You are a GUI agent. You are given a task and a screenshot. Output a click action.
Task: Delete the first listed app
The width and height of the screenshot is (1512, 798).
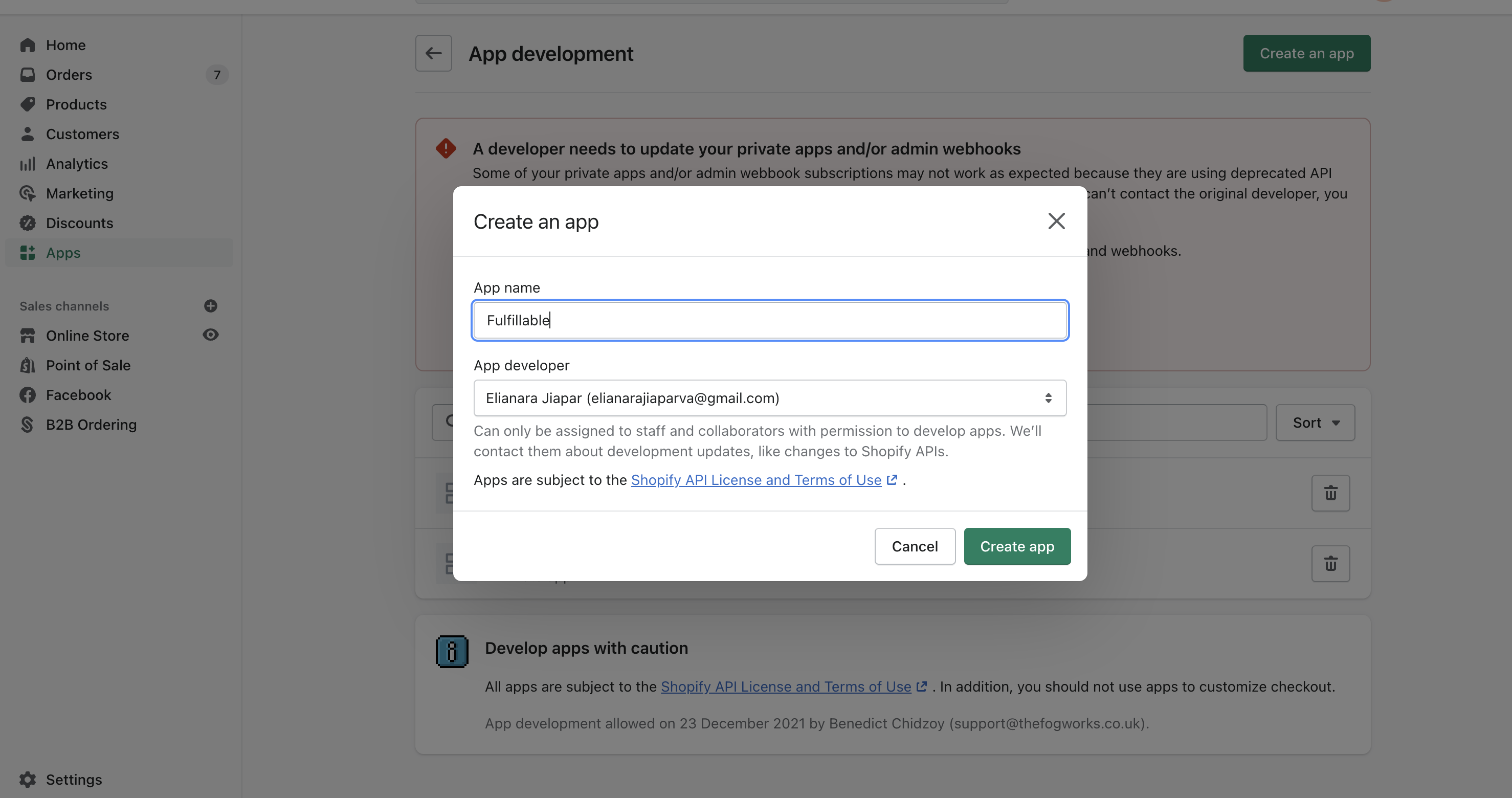click(1330, 493)
